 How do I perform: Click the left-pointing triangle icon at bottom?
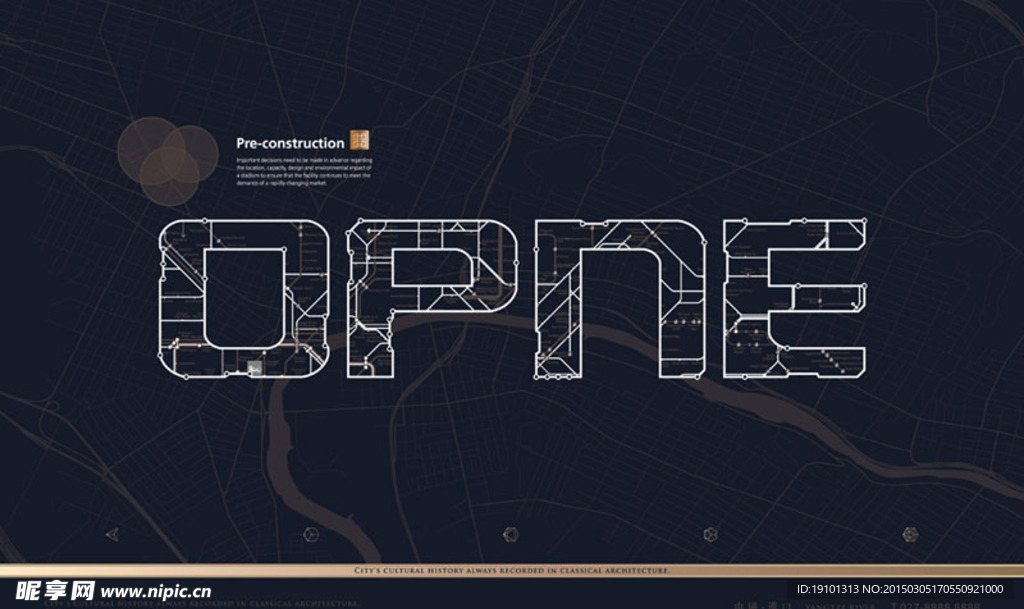(112, 535)
